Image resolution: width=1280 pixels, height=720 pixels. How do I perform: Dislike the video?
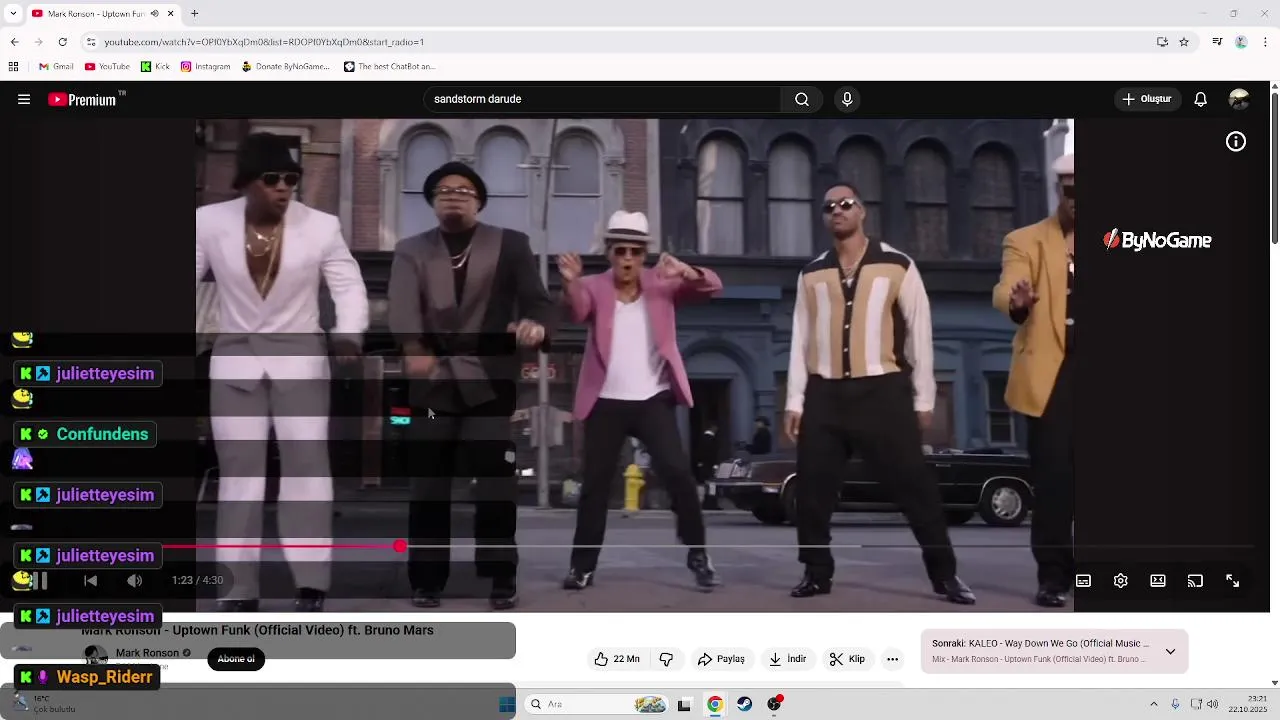pos(666,659)
